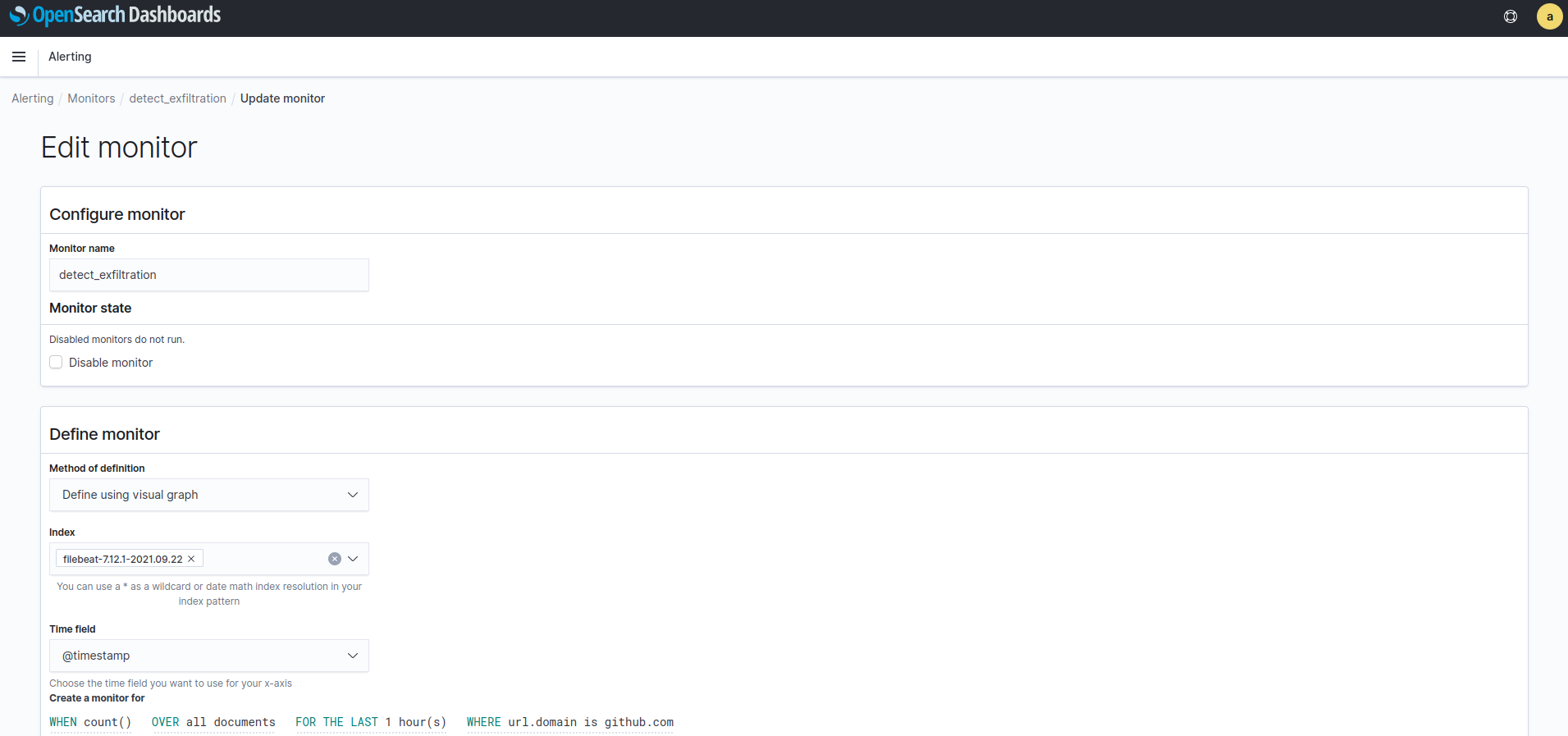
Task: Open the hamburger navigation menu
Action: (19, 57)
